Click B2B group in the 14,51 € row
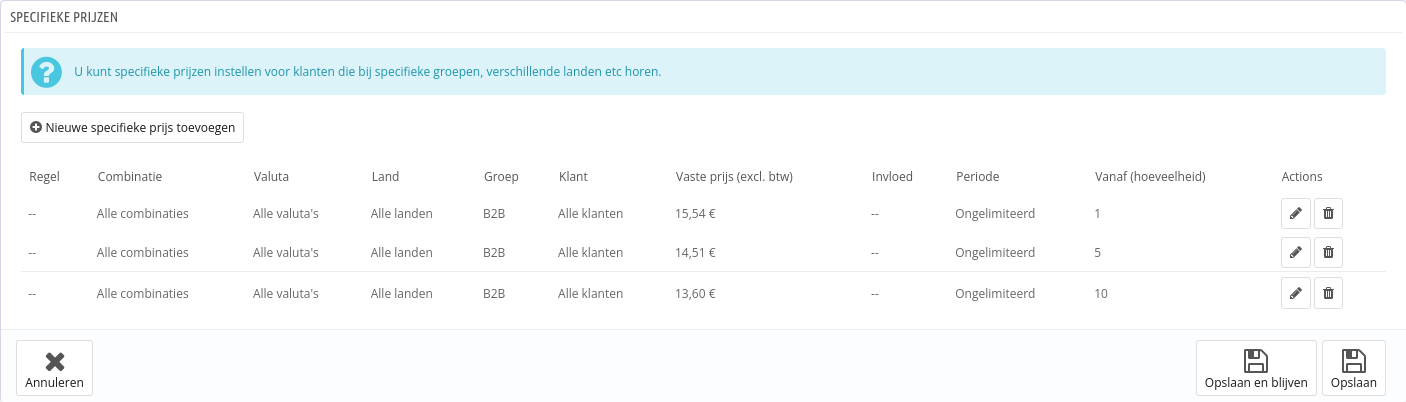The image size is (1406, 402). (494, 253)
